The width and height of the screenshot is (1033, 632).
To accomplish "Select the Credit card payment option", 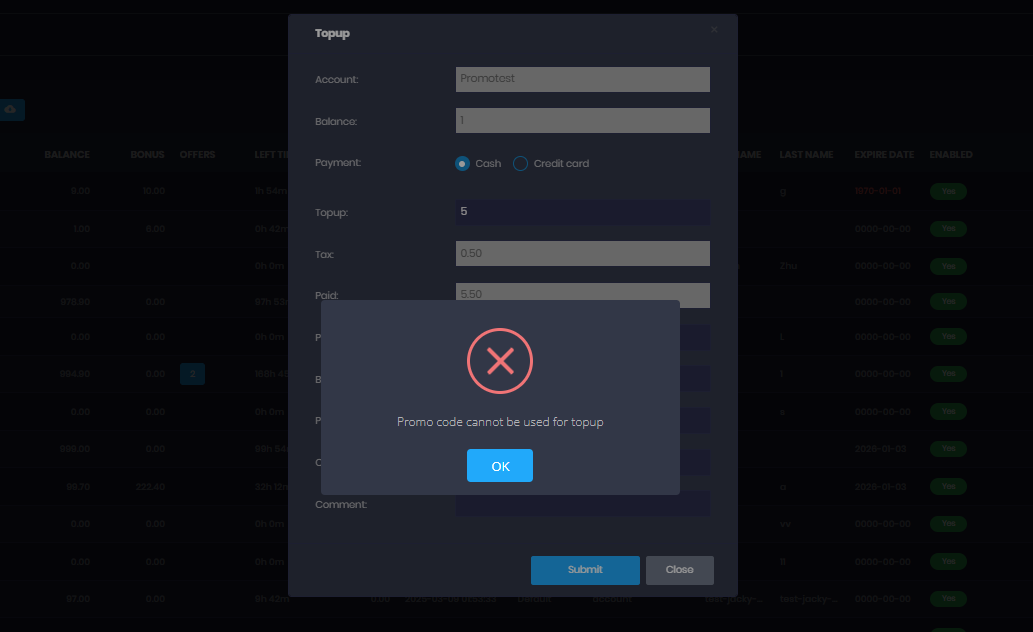I will (x=520, y=162).
